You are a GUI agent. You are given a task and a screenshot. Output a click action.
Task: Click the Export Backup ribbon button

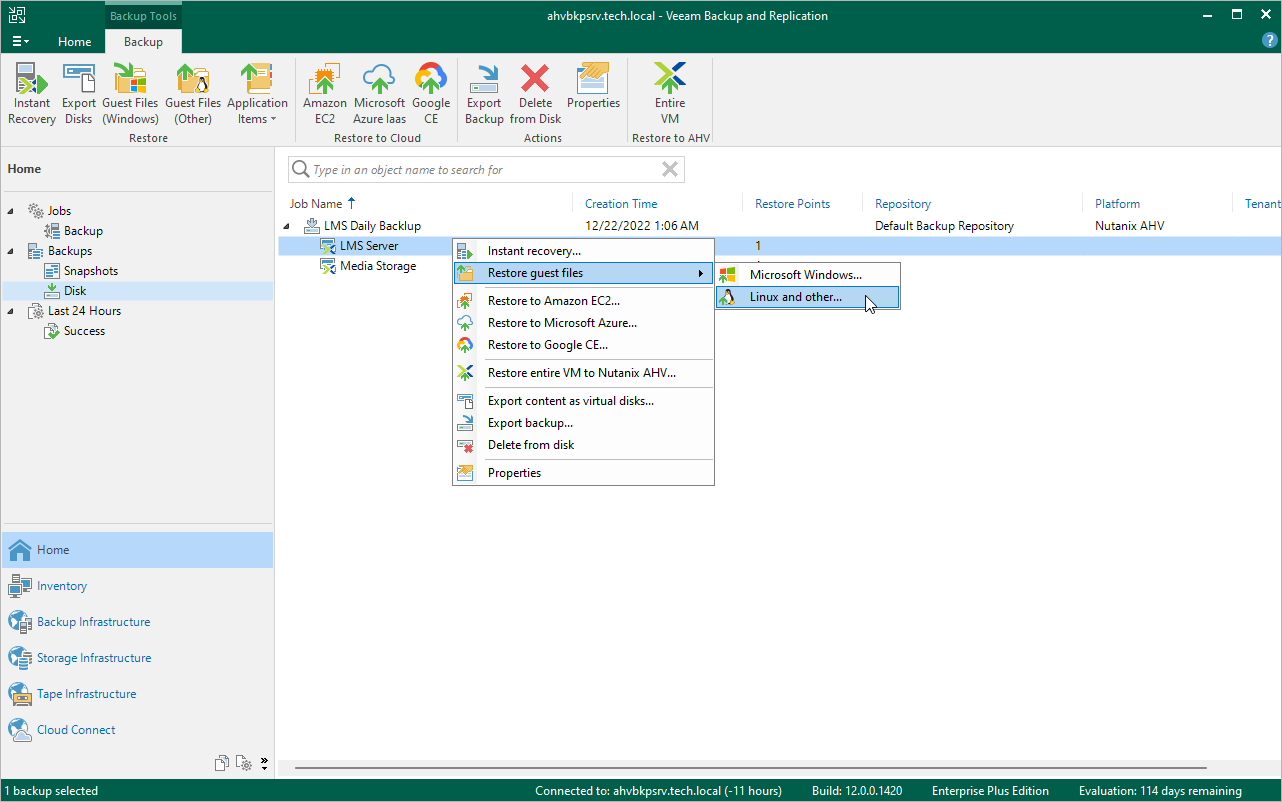(484, 94)
